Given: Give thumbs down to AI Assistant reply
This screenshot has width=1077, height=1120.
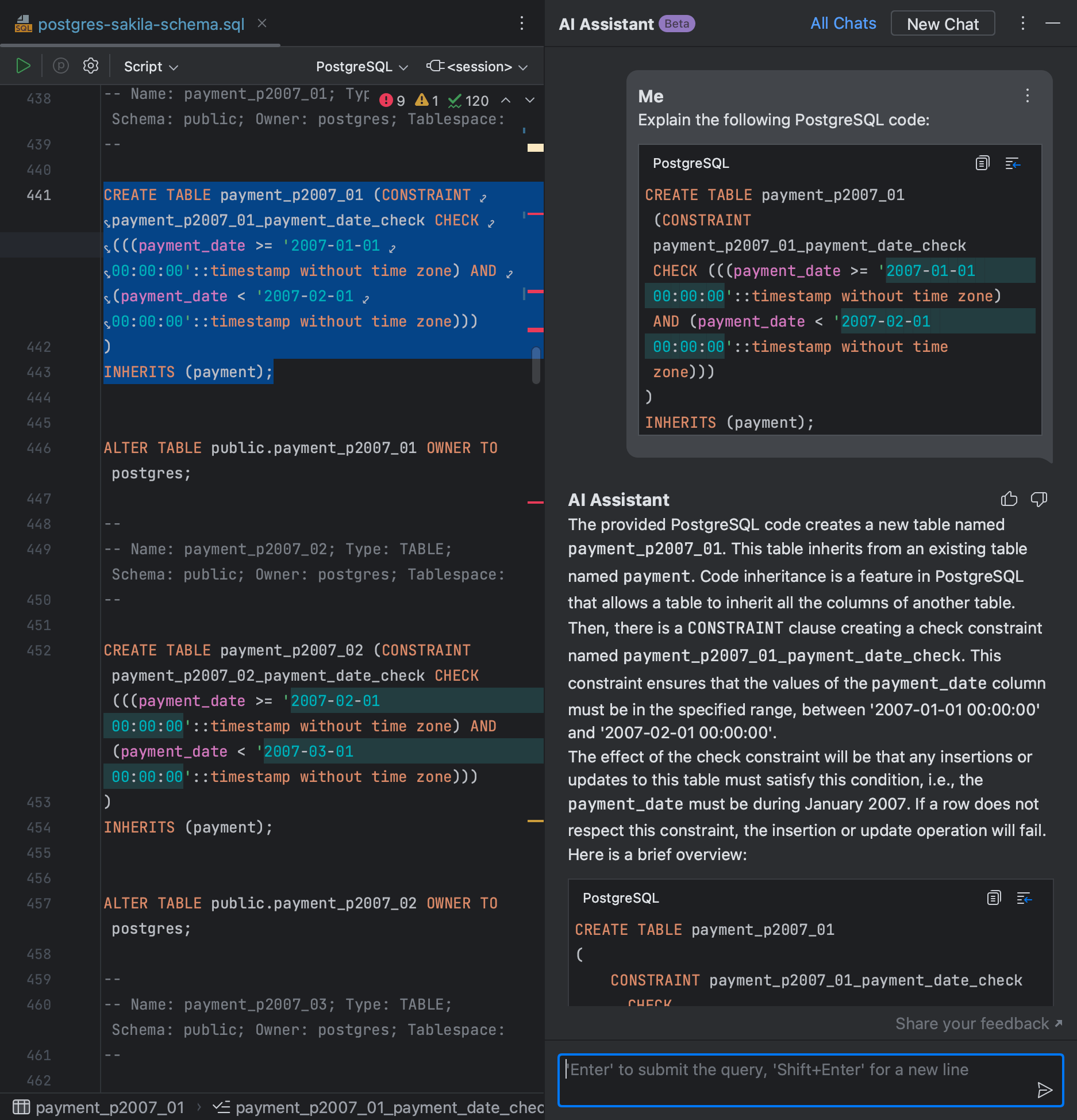Looking at the screenshot, I should tap(1038, 499).
